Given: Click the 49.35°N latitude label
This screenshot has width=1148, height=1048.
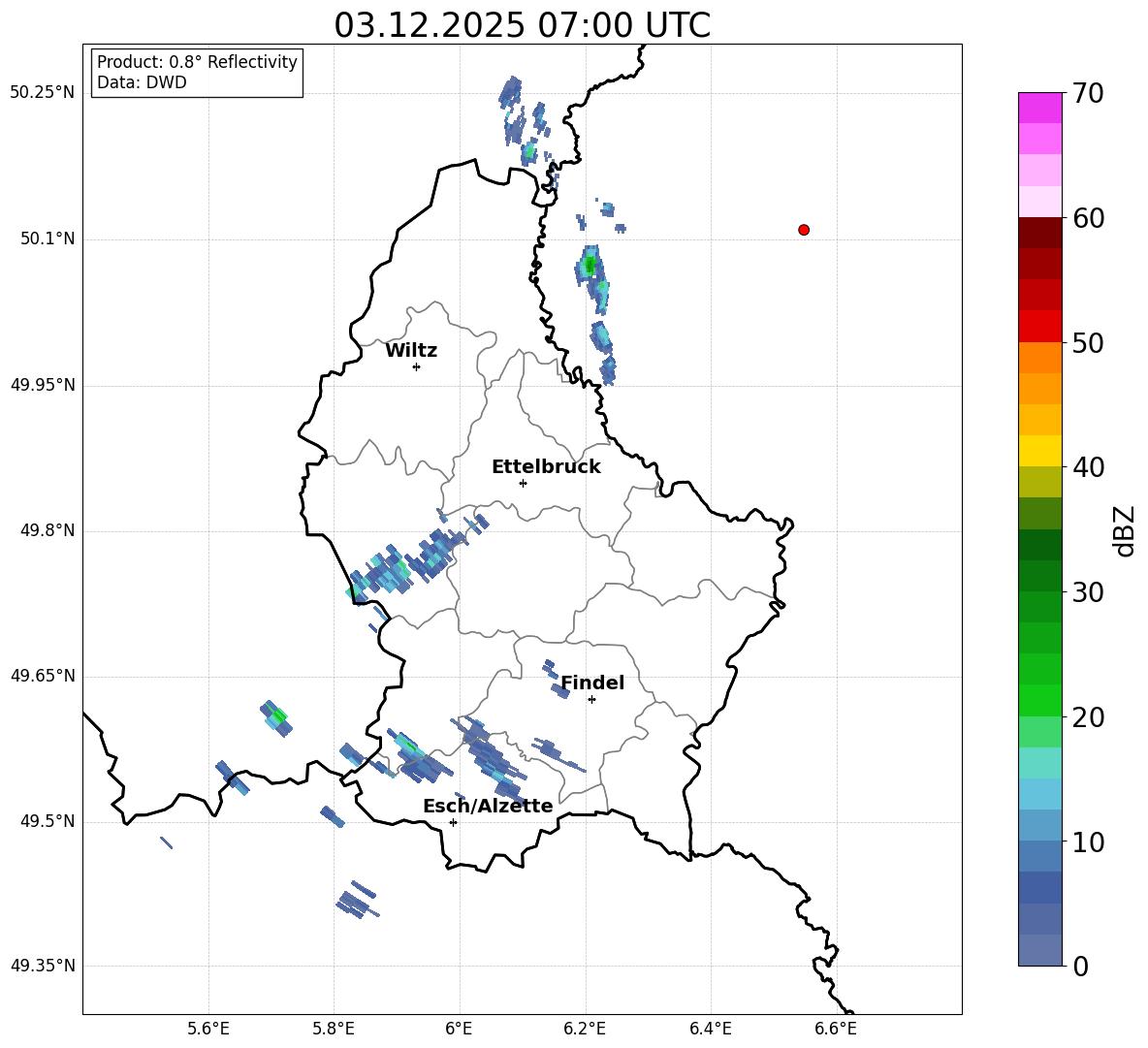Looking at the screenshot, I should [43, 966].
